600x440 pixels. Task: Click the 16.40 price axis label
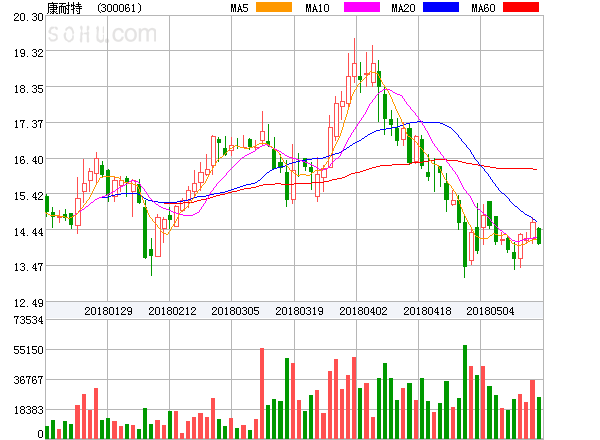point(29,160)
